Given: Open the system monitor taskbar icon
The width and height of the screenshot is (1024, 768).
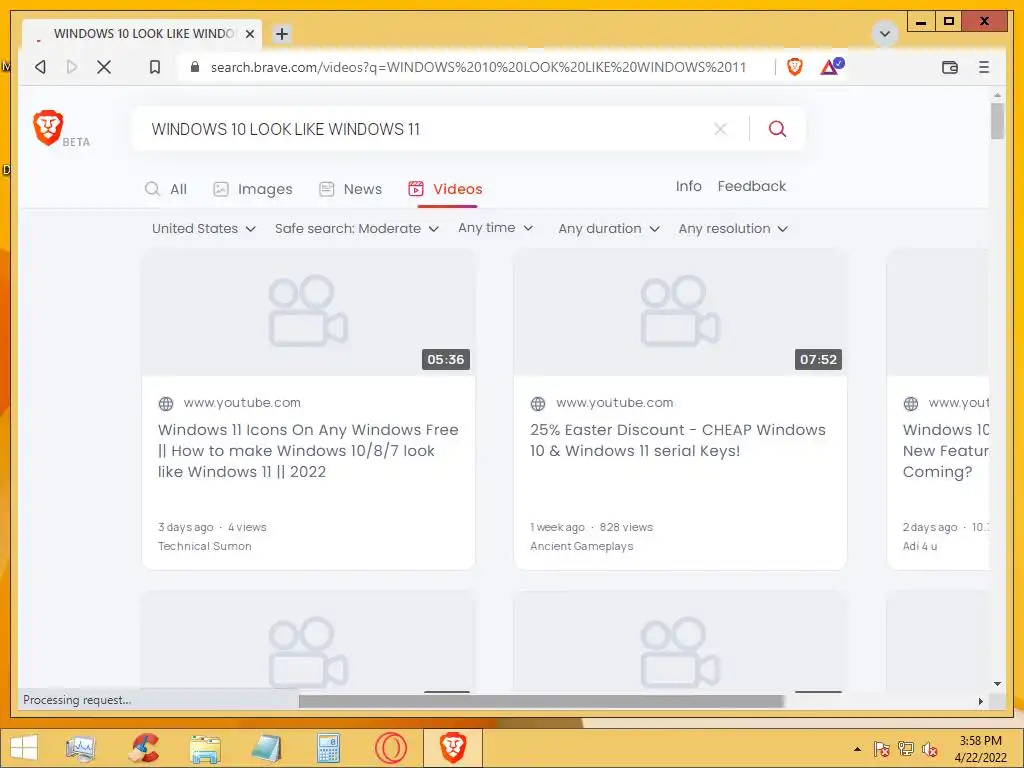Looking at the screenshot, I should [80, 748].
